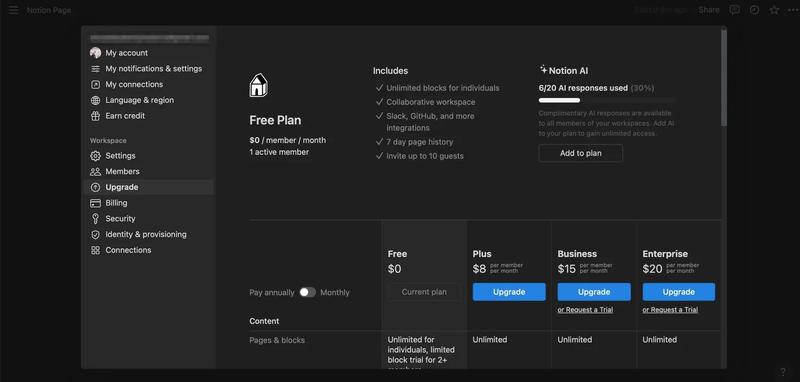
Task: Upgrade to the Business plan
Action: (x=594, y=292)
